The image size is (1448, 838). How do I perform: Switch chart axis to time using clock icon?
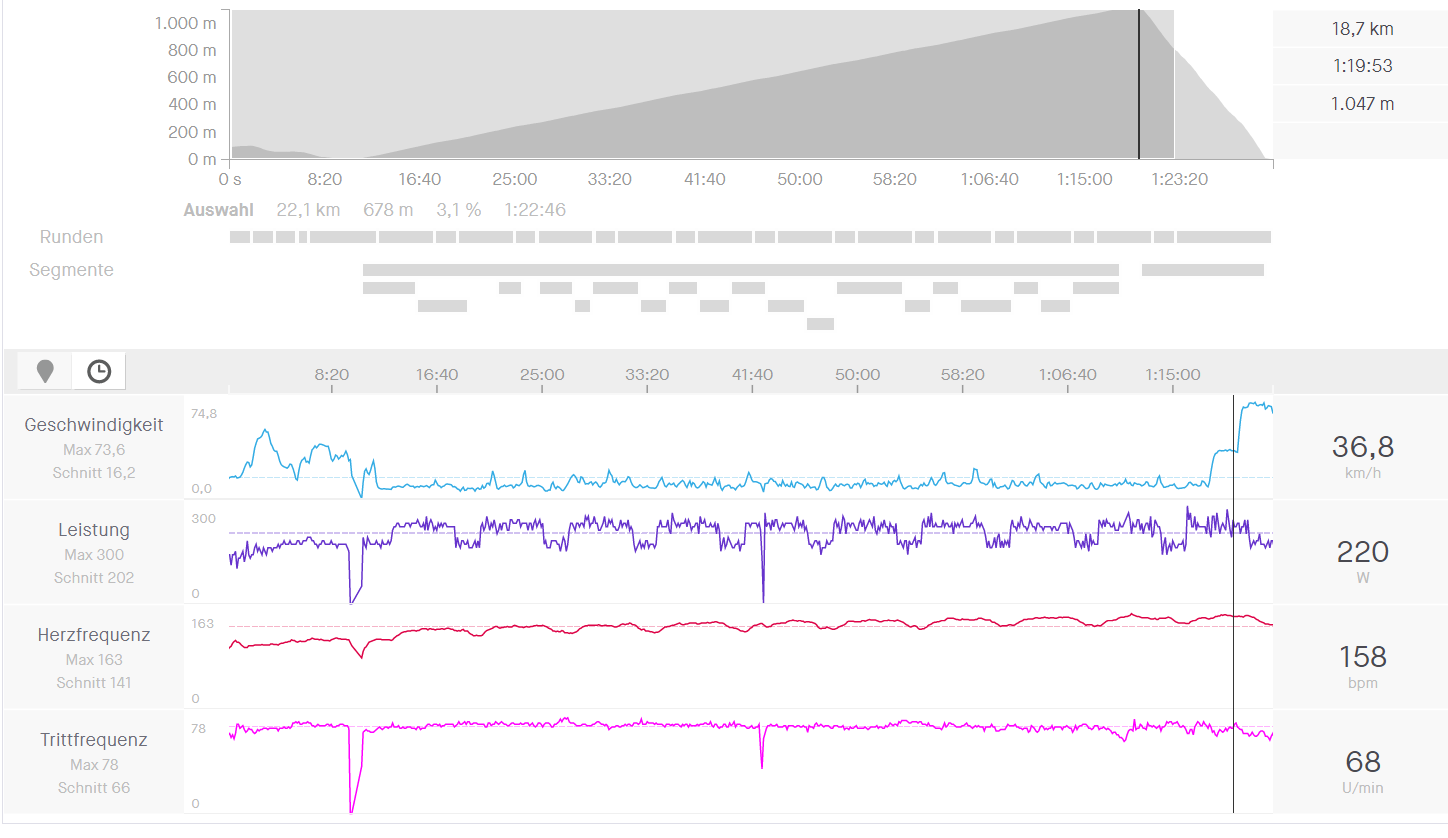(x=99, y=372)
